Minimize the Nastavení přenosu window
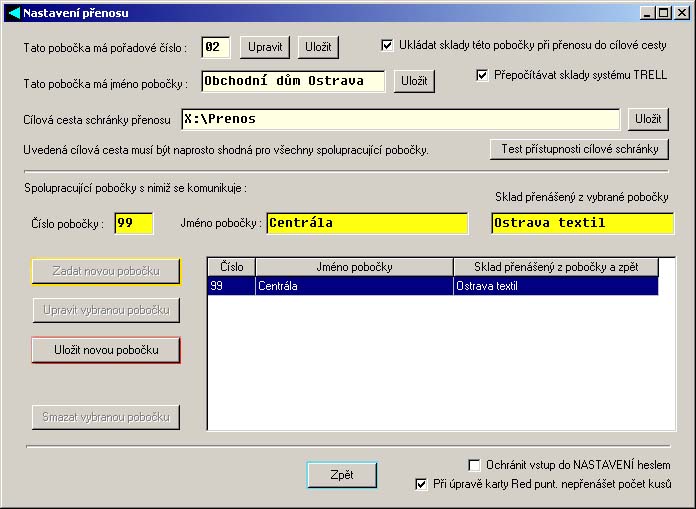Image resolution: width=696 pixels, height=509 pixels. coord(648,13)
